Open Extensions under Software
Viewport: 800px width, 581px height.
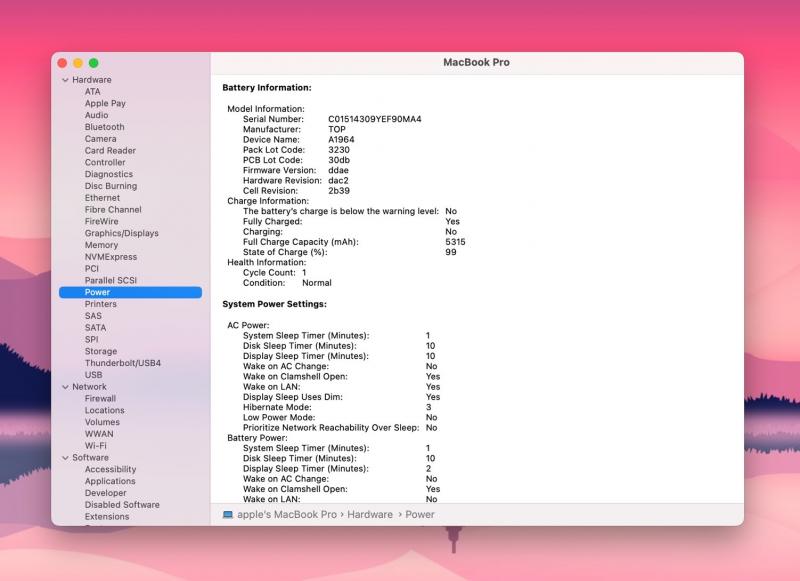click(x=107, y=516)
